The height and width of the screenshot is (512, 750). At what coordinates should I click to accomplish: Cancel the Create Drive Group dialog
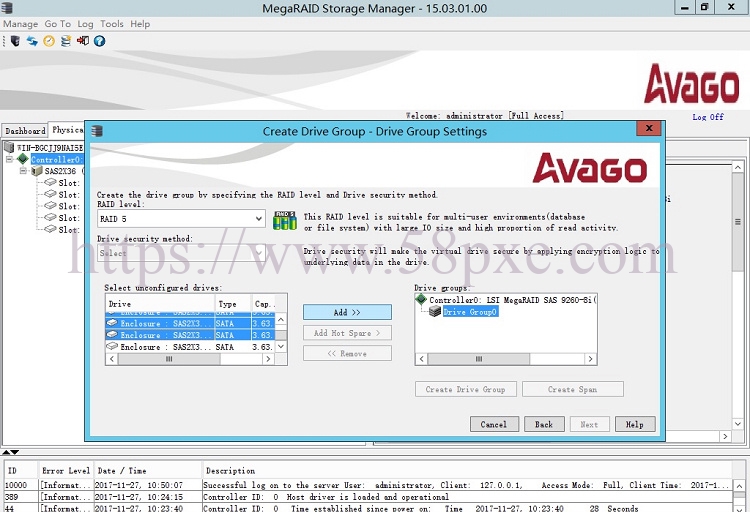(x=494, y=424)
